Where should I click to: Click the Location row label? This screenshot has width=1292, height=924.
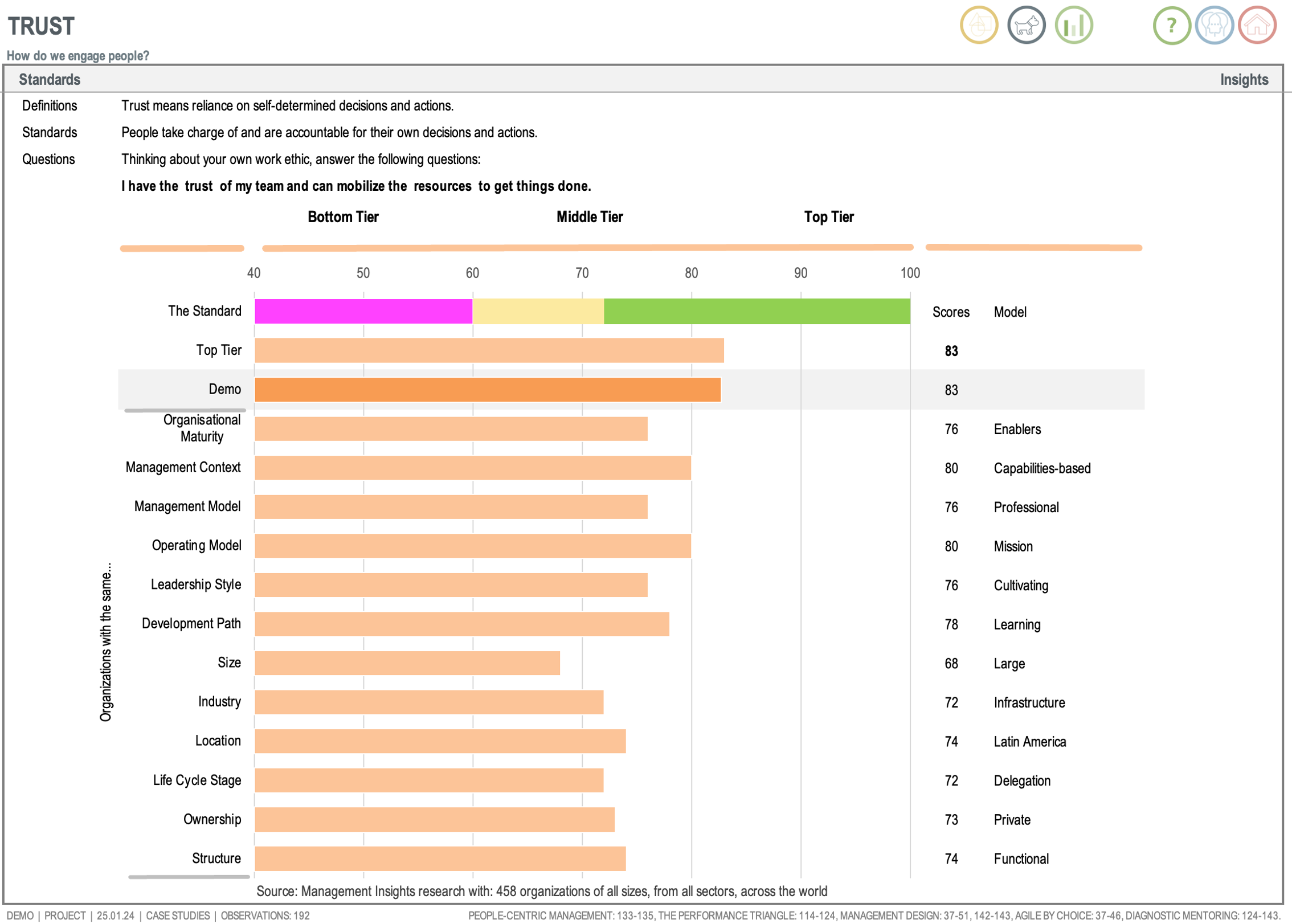218,741
